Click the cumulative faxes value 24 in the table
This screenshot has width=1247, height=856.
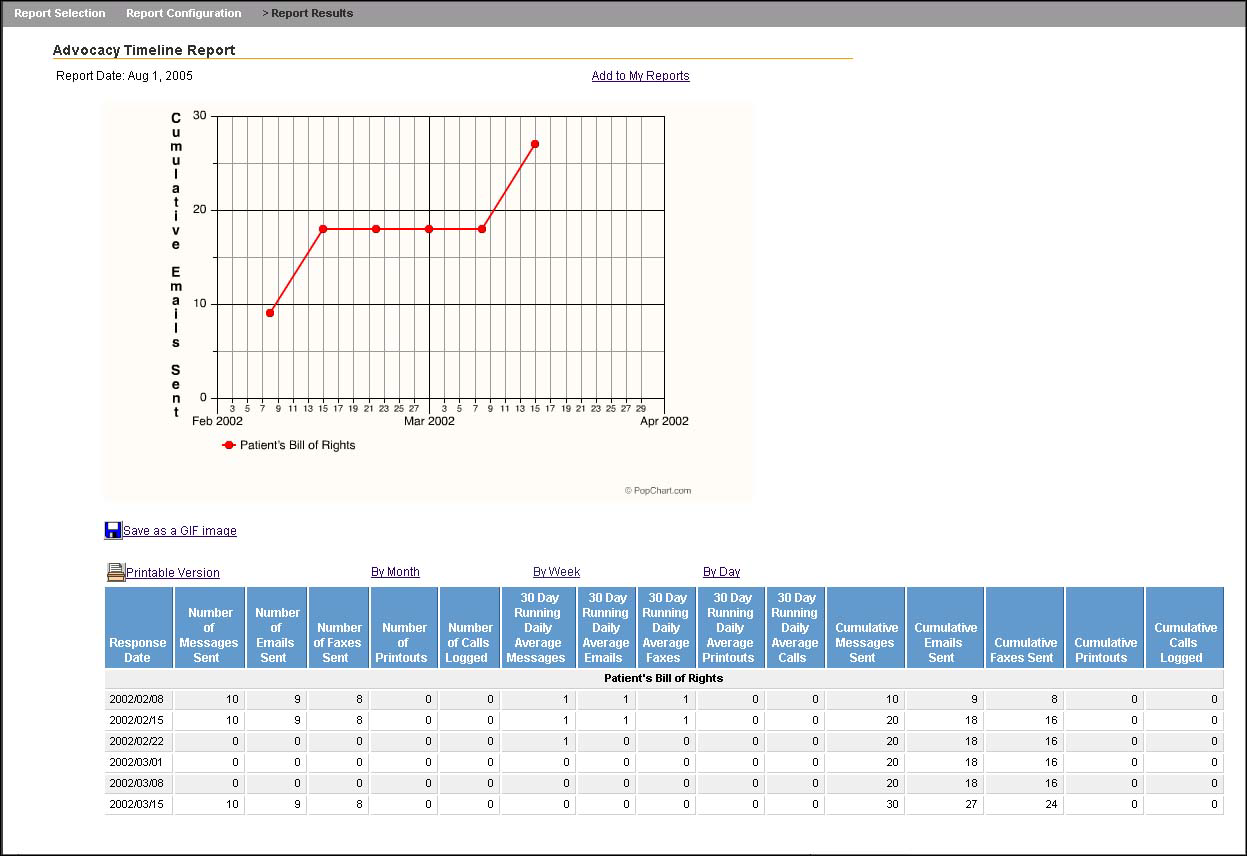(x=1025, y=805)
